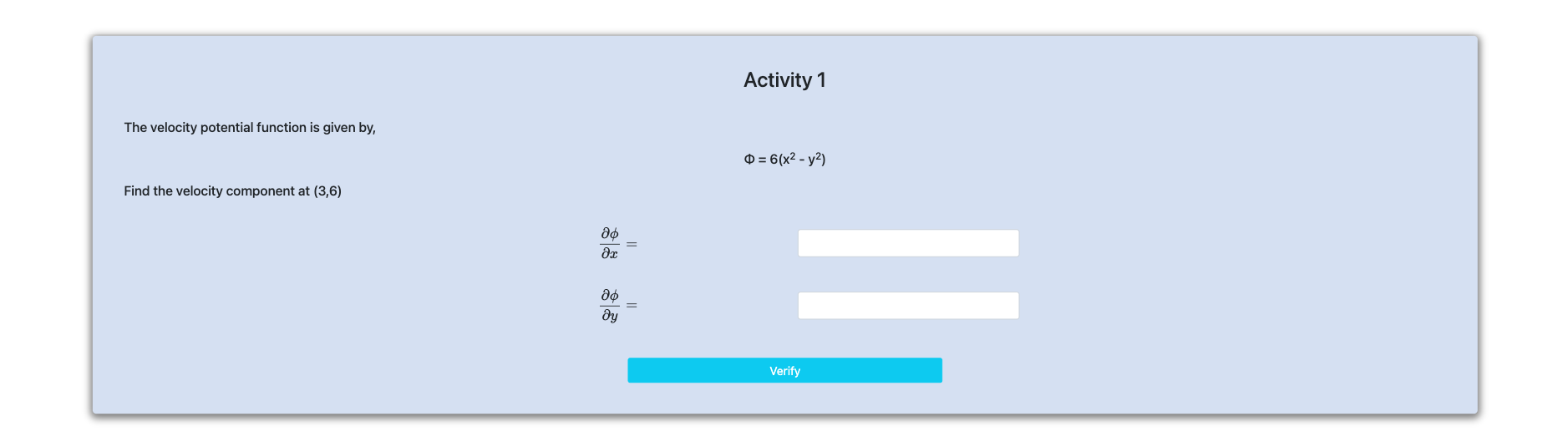Click the ∂y denominator symbol

click(x=610, y=316)
